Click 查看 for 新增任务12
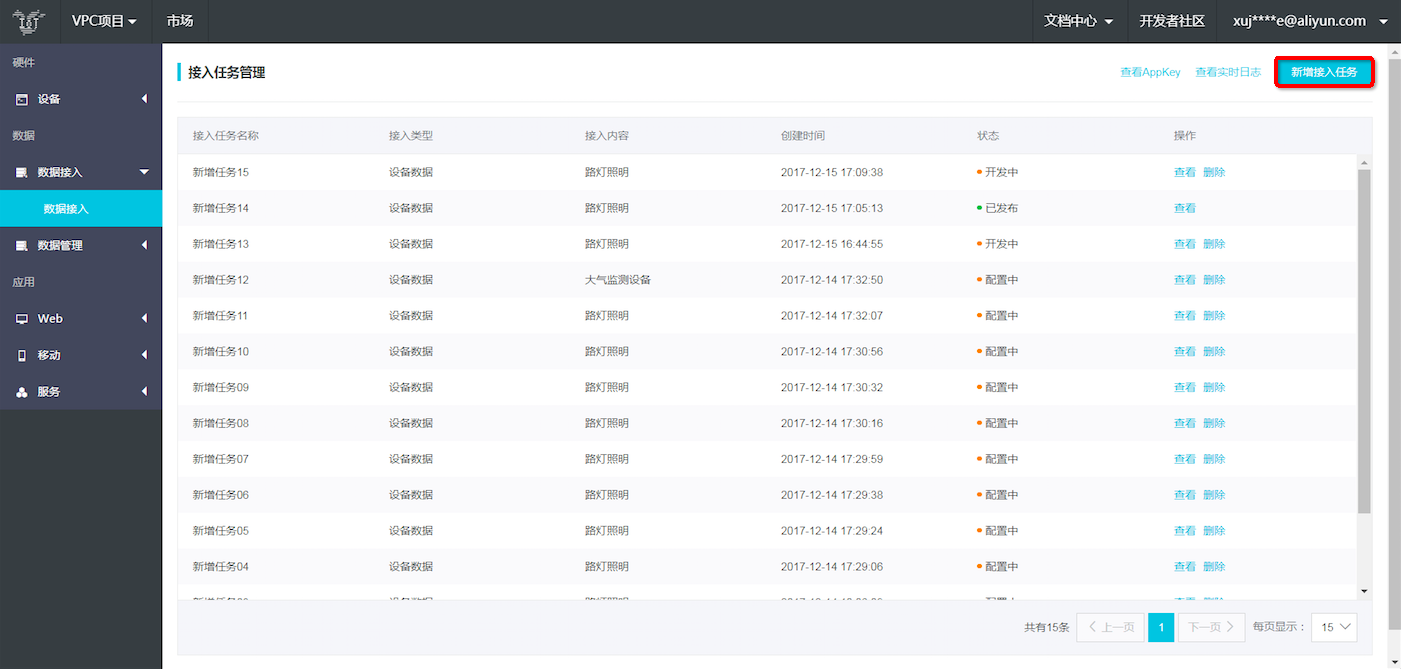Screen dimensions: 1401x669 1184,280
